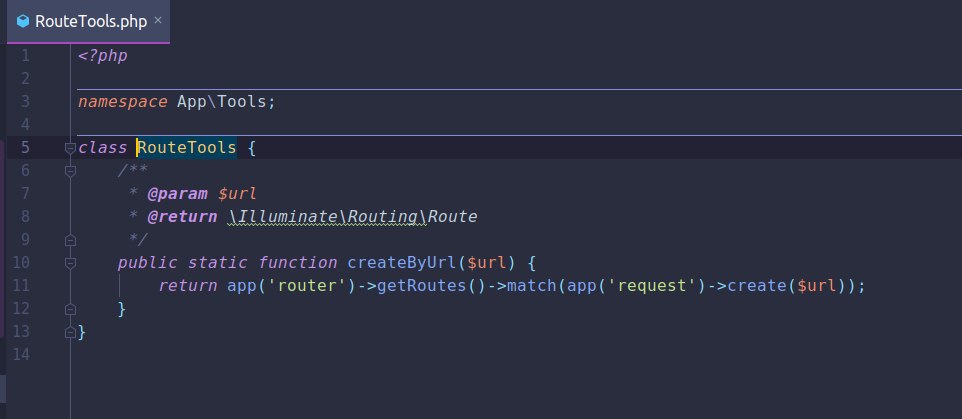This screenshot has height=419, width=962.
Task: Click the class end fold marker on line 13
Action: 71,333
